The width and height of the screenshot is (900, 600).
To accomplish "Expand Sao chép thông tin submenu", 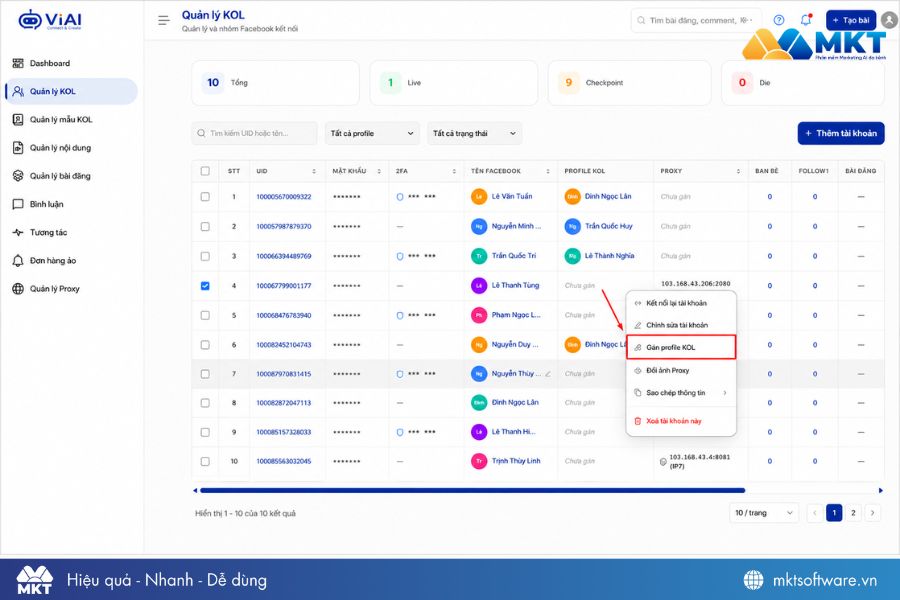I will (x=681, y=393).
